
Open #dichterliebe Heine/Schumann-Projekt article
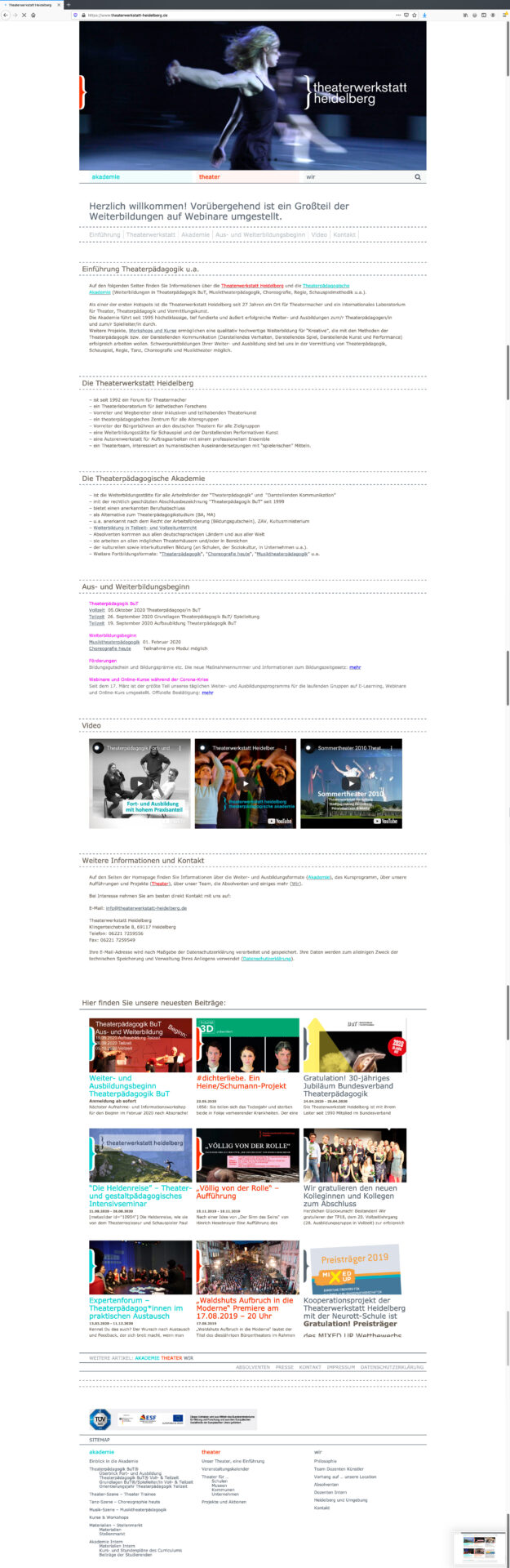click(x=242, y=1081)
